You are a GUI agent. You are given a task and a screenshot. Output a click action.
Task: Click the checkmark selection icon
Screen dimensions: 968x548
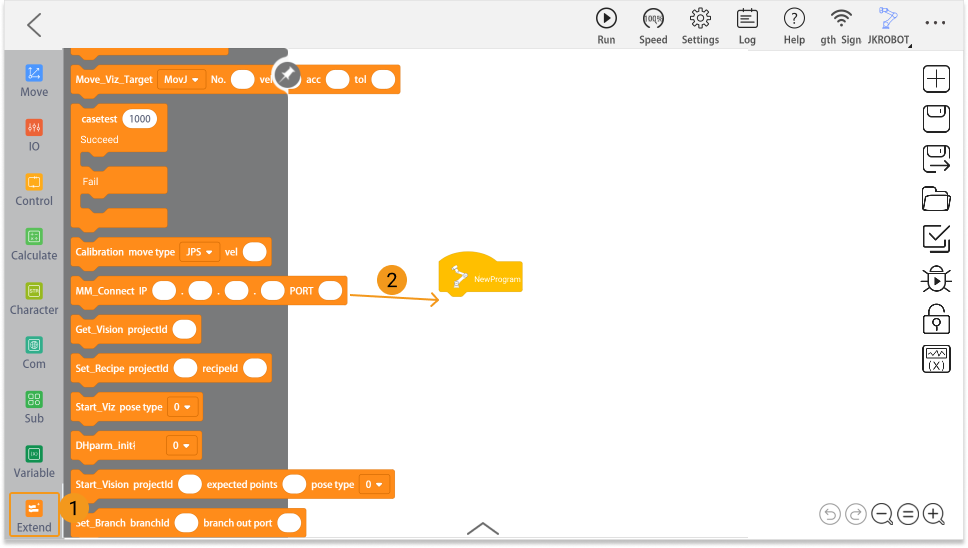pyautogui.click(x=936, y=239)
